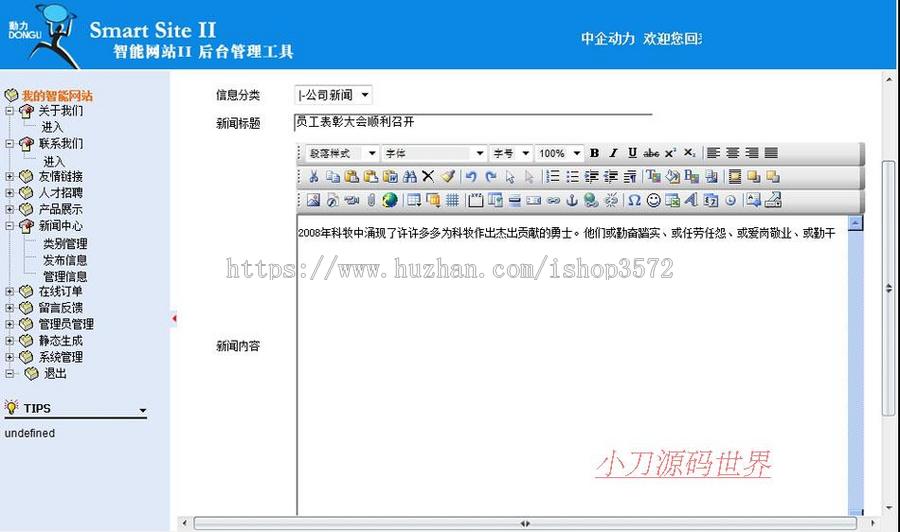Insert special character with Omega icon
The width and height of the screenshot is (900, 532).
tap(634, 200)
